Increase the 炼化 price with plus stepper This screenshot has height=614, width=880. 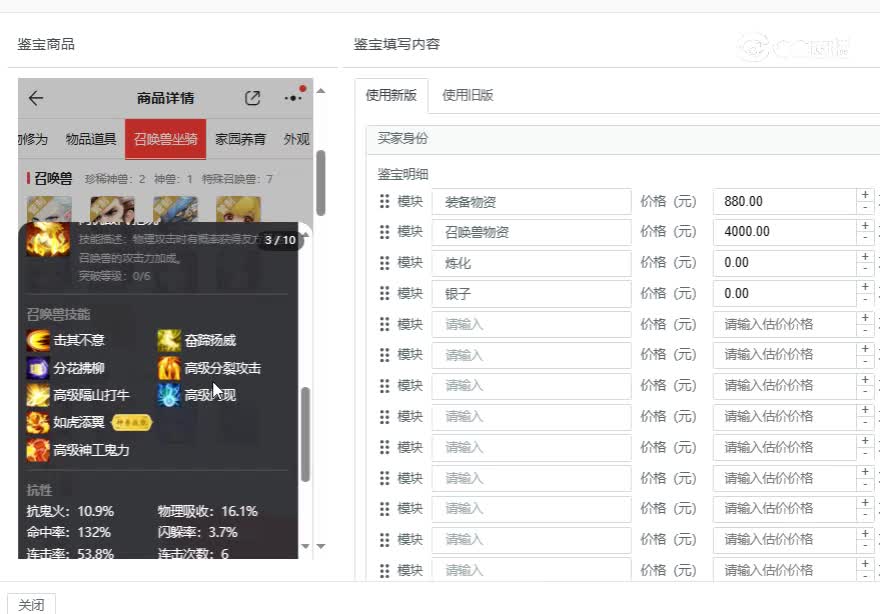click(x=865, y=256)
